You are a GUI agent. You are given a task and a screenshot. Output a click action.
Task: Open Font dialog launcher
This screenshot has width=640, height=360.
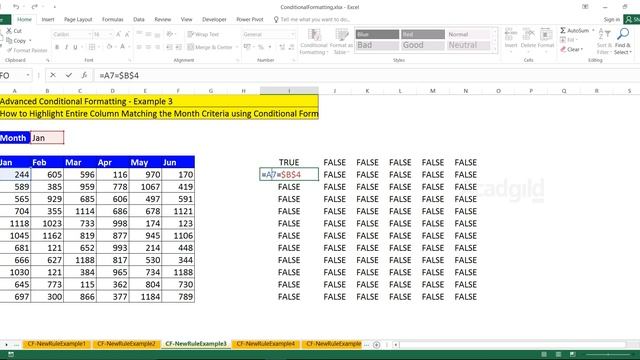(x=130, y=60)
